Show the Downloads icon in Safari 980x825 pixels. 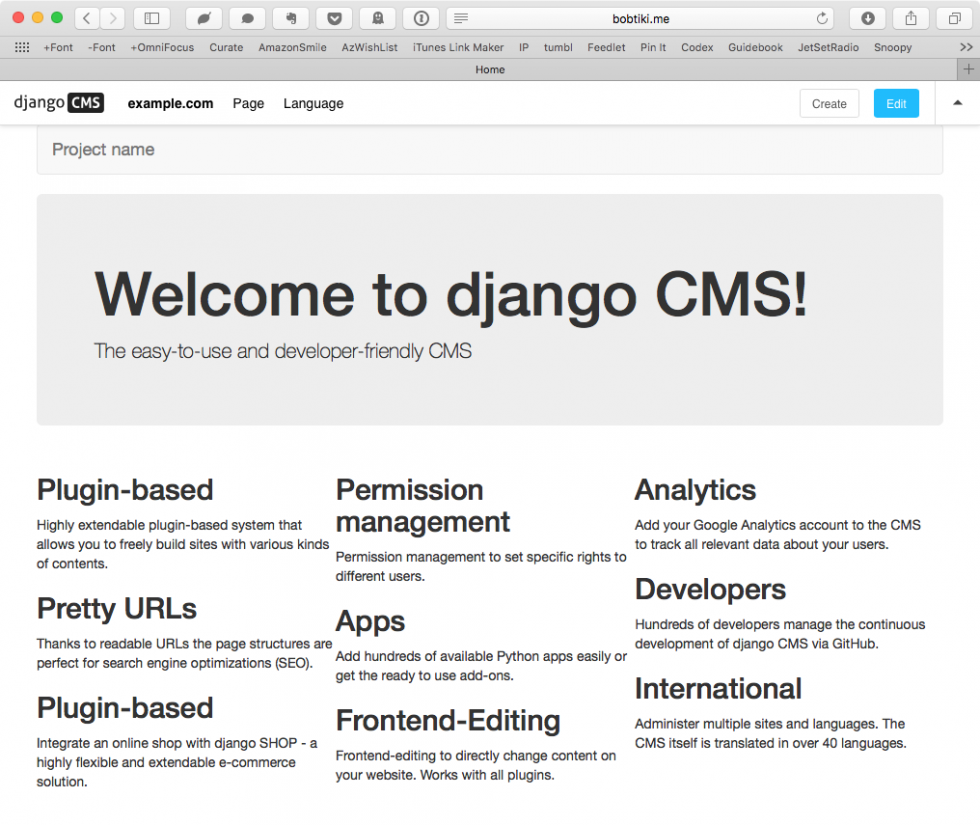click(868, 18)
